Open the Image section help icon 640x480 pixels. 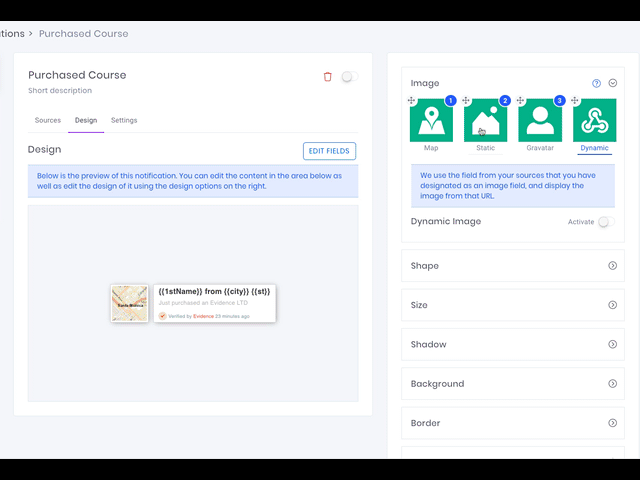click(597, 84)
